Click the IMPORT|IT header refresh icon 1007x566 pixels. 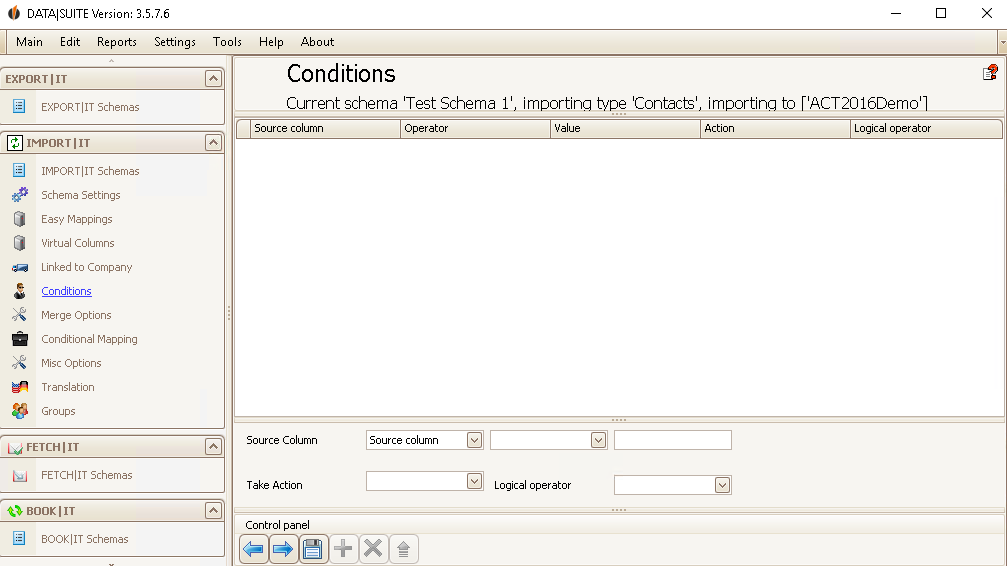click(14, 143)
